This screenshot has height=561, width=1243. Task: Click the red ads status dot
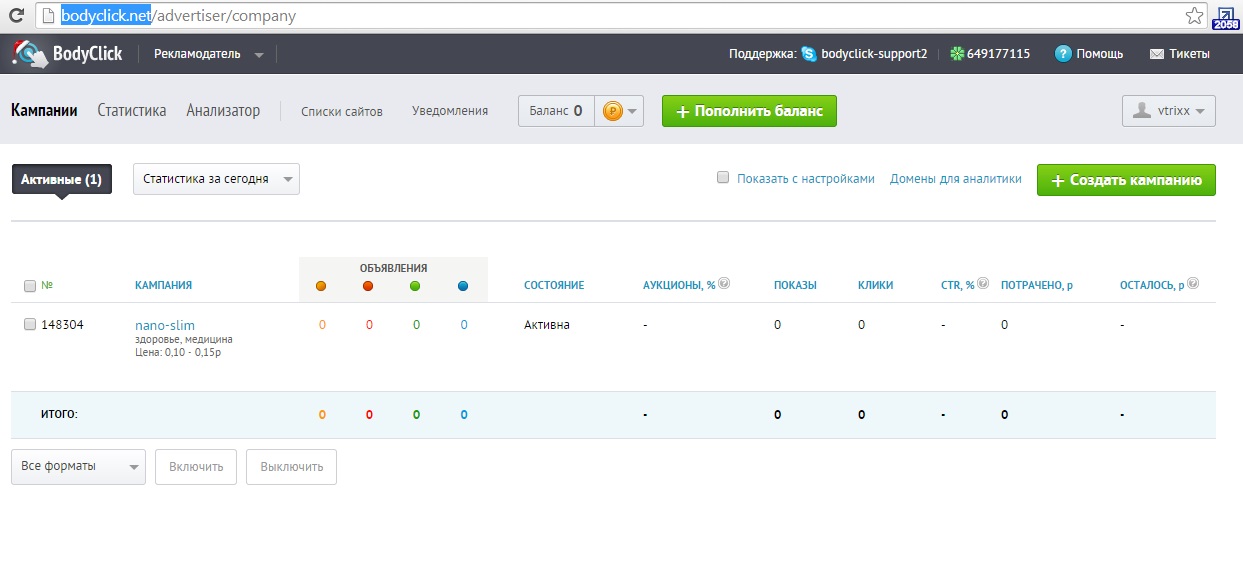pos(368,286)
